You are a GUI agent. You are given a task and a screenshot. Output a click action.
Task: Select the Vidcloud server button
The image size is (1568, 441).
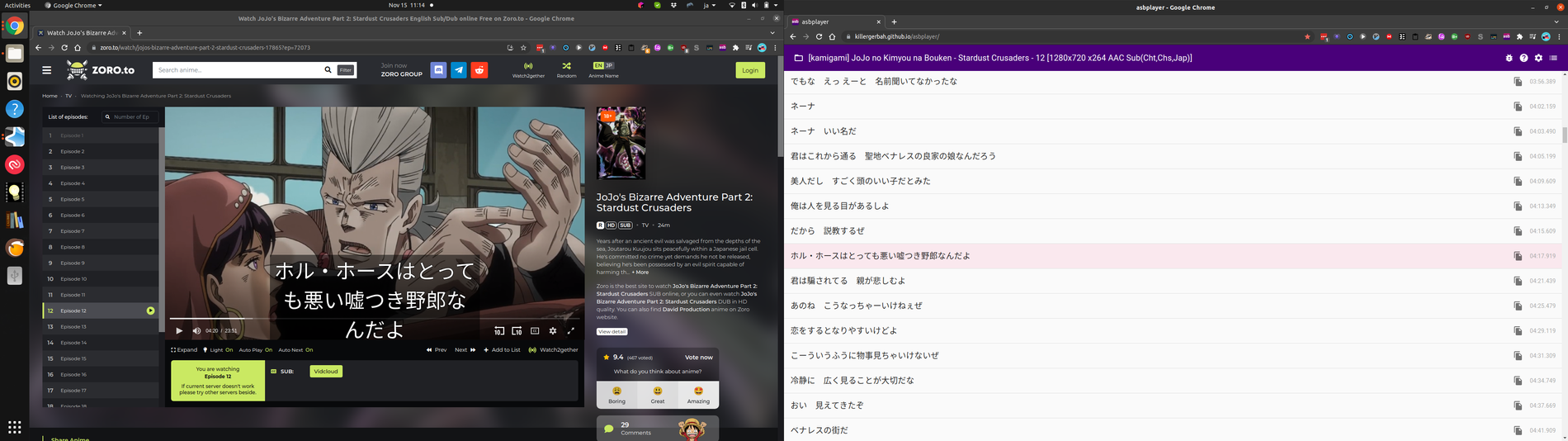326,371
